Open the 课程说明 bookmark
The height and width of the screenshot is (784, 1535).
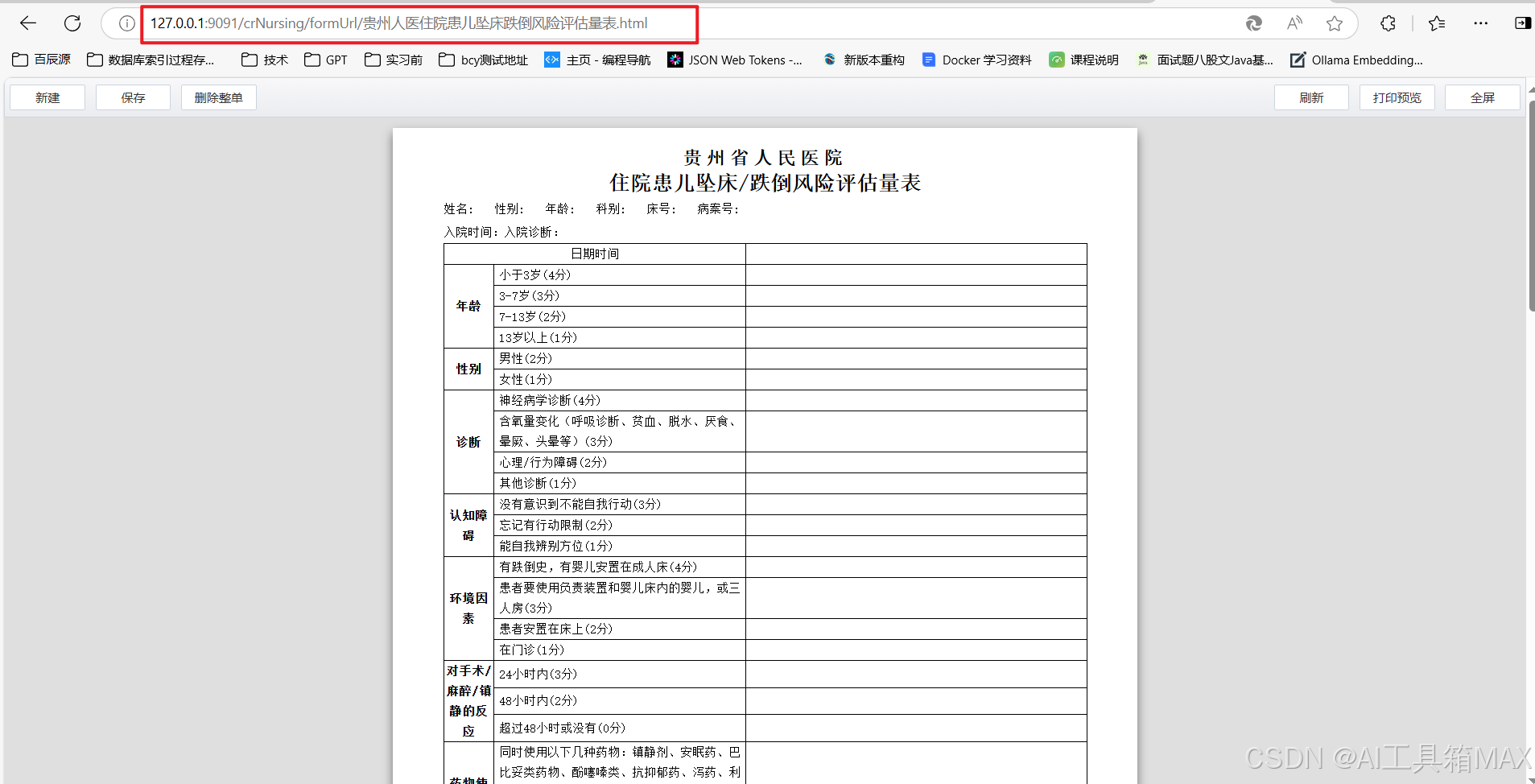pos(1083,60)
